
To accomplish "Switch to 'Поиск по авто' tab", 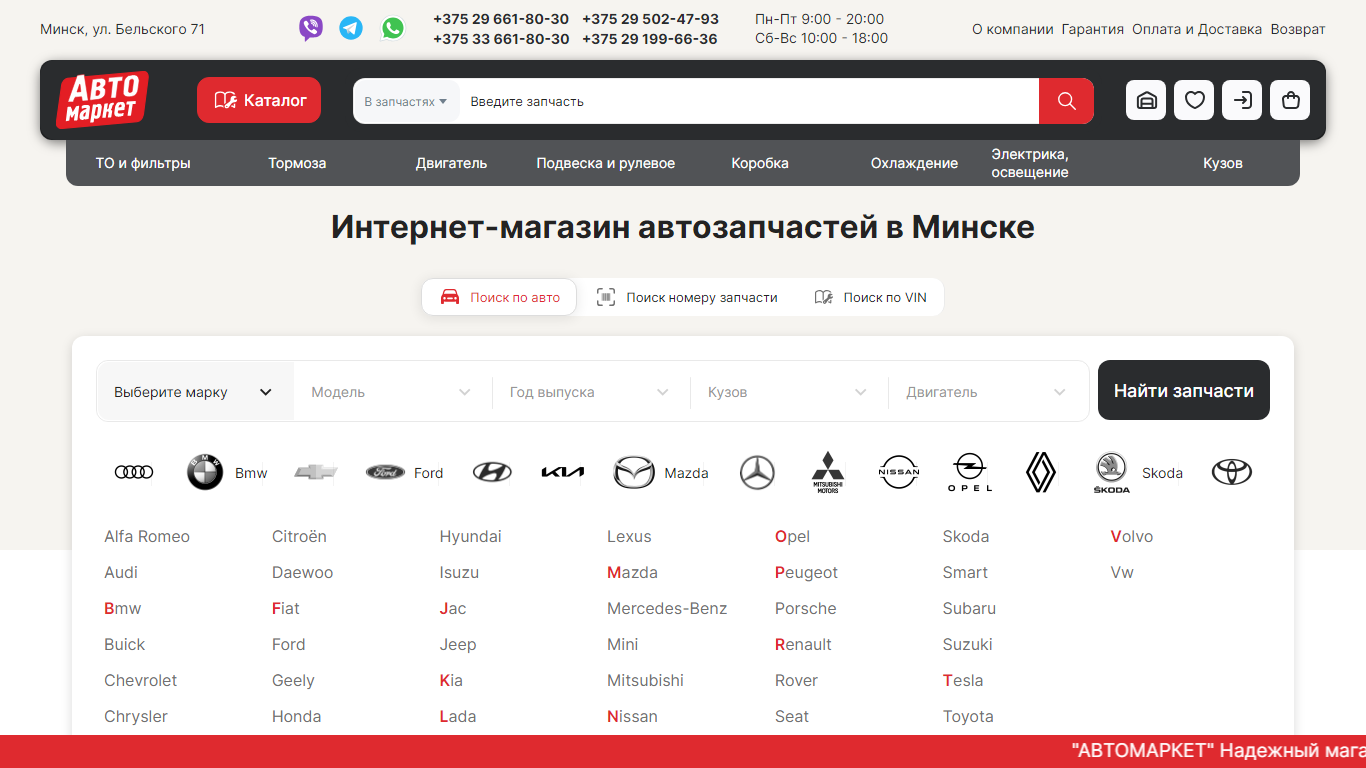I will (x=499, y=297).
